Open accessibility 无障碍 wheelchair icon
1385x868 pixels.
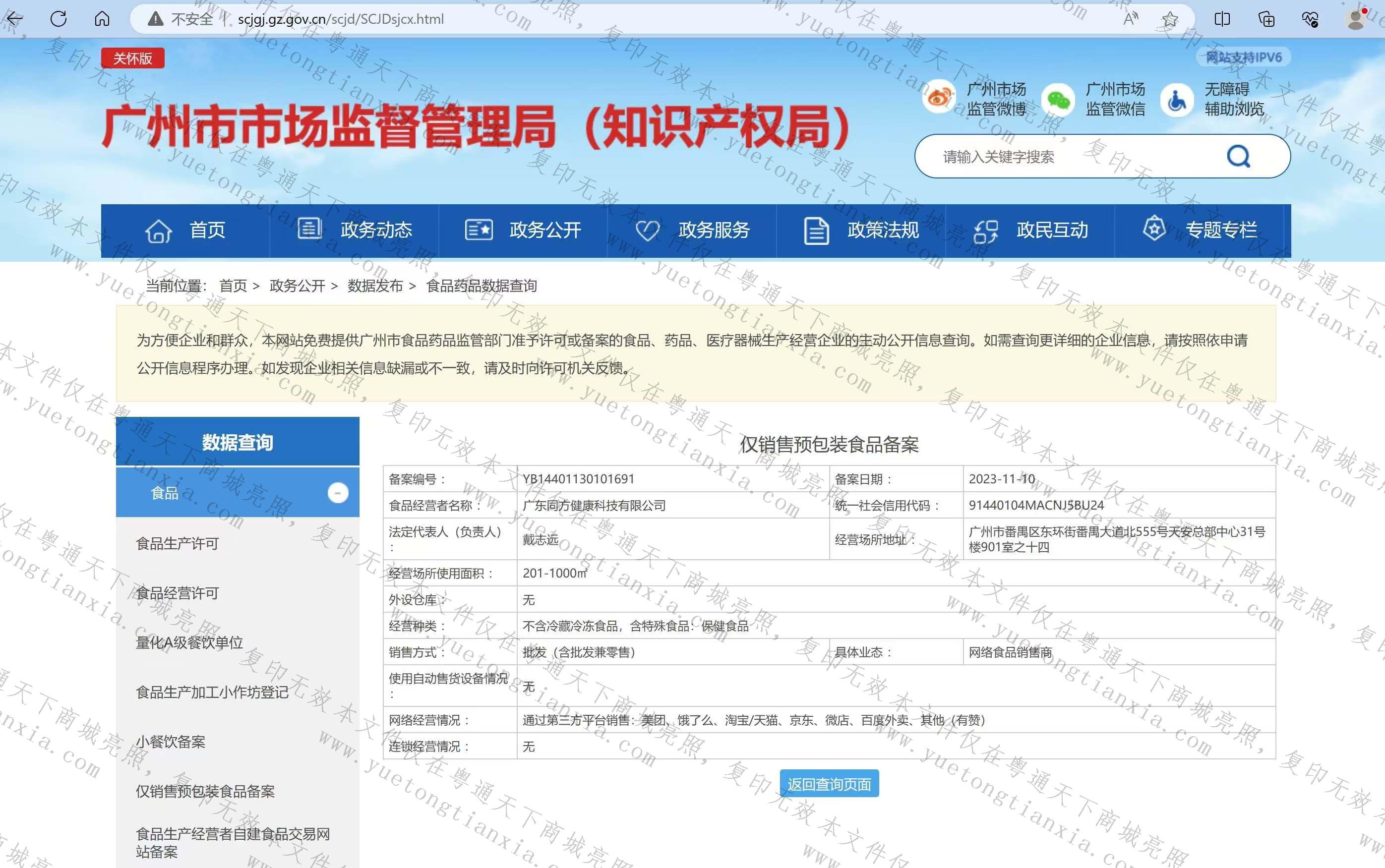tap(1177, 100)
